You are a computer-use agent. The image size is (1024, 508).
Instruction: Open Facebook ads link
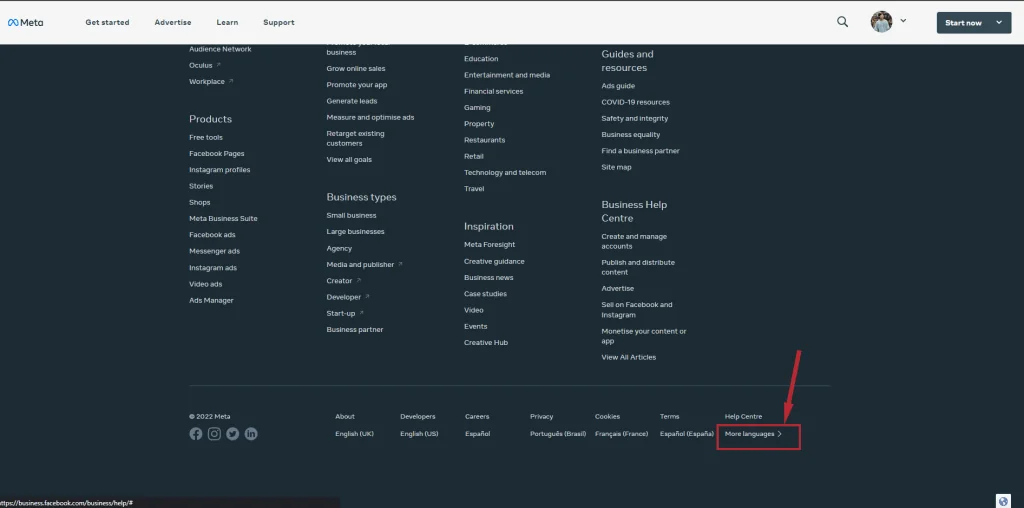coord(212,234)
